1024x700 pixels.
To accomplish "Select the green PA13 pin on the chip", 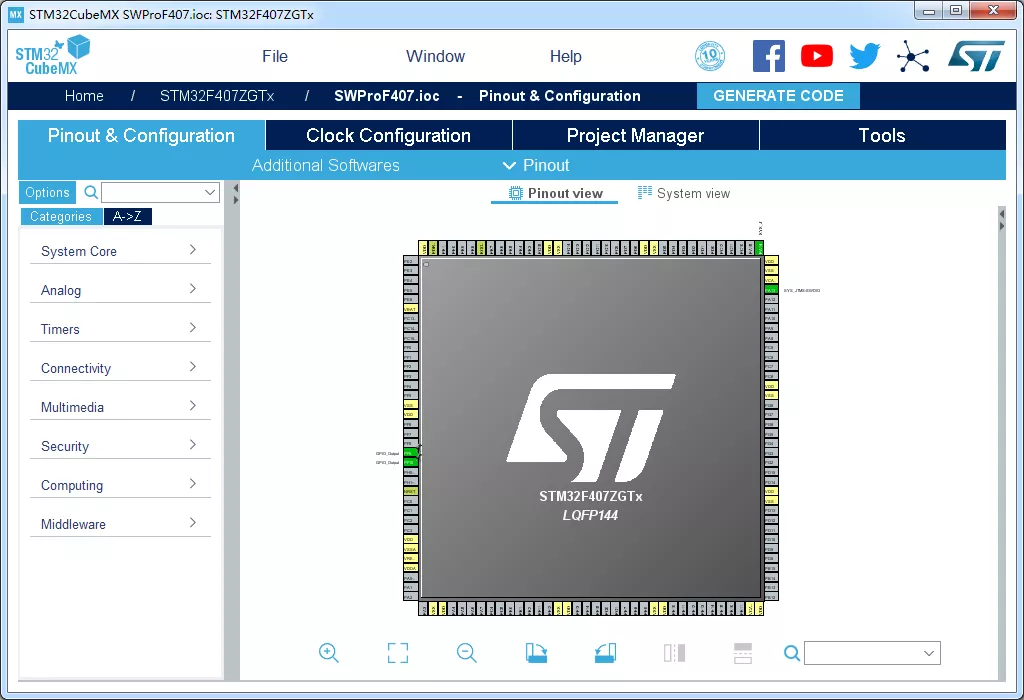I will click(771, 290).
